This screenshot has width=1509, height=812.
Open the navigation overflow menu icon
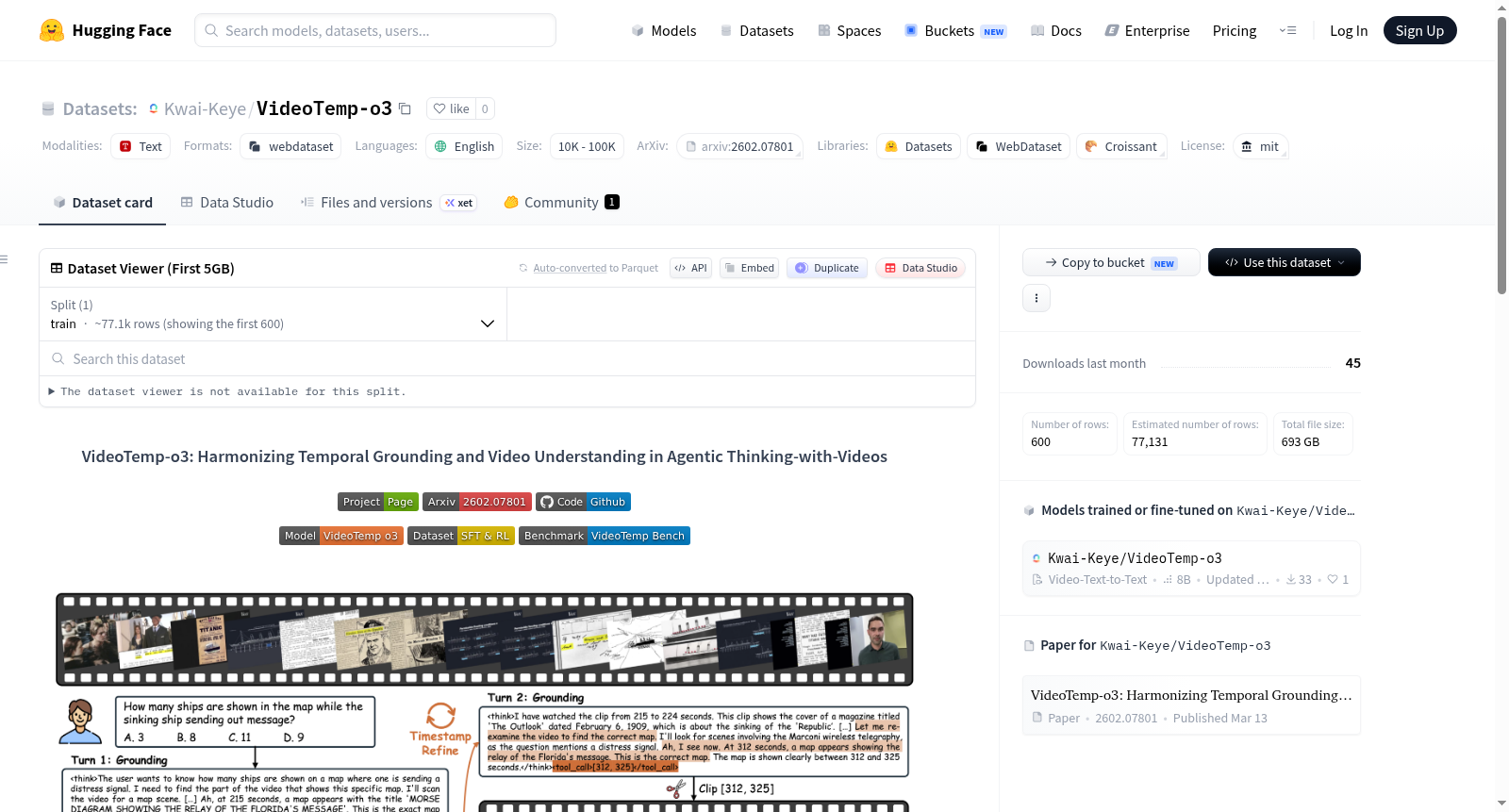[1287, 30]
